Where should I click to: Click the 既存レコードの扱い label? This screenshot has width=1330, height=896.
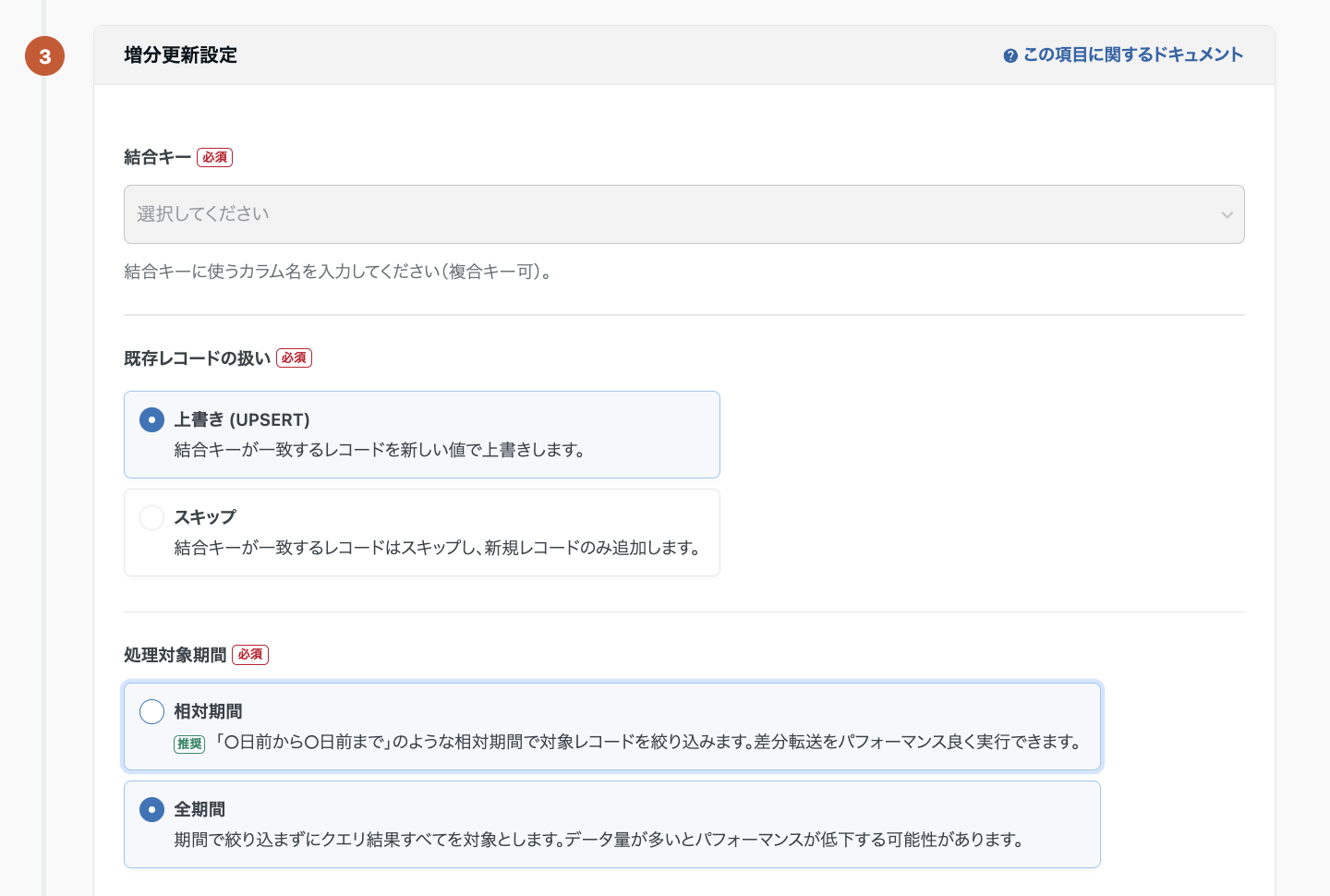(x=198, y=358)
